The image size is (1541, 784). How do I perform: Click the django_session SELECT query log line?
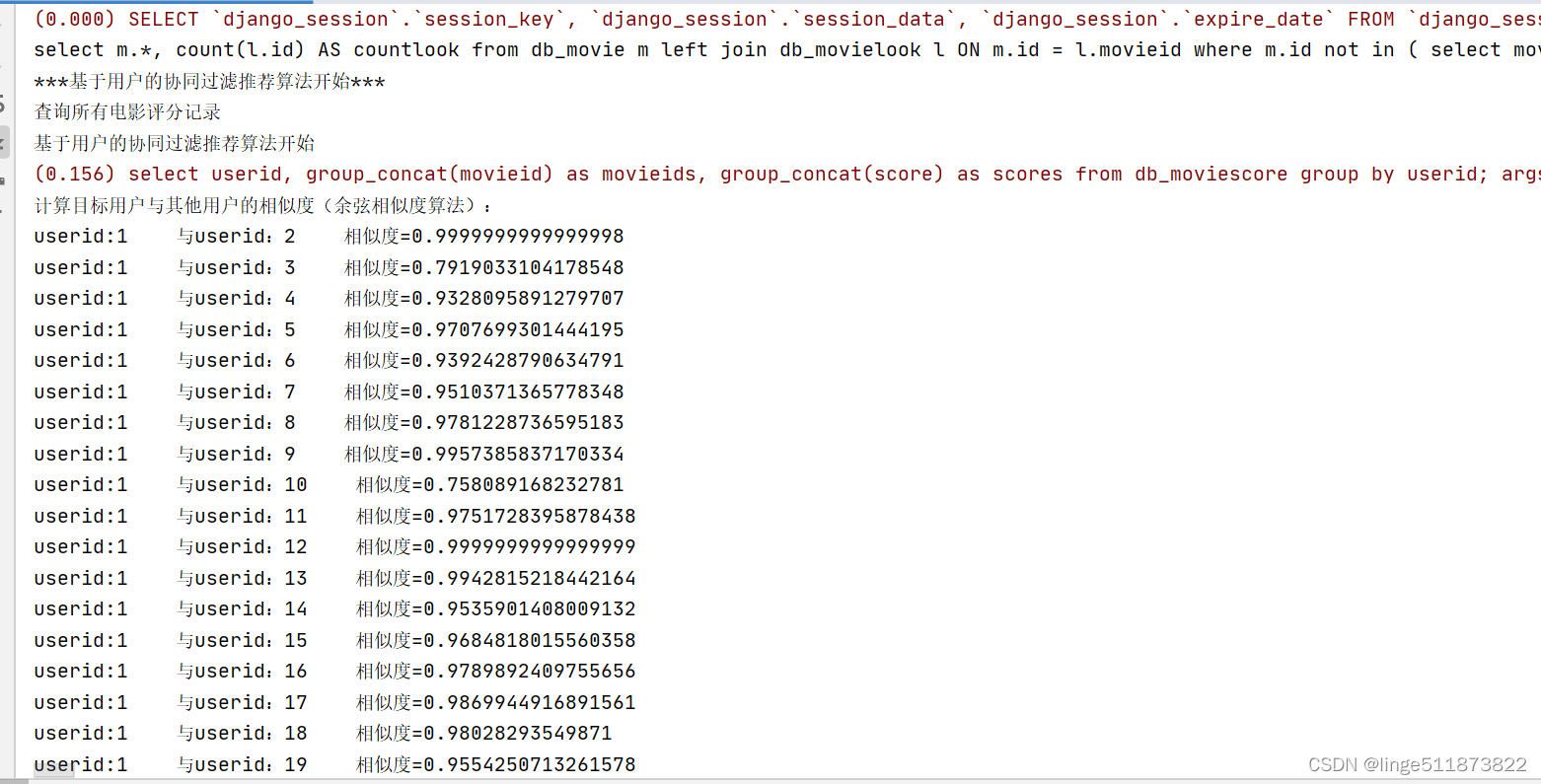click(x=787, y=20)
